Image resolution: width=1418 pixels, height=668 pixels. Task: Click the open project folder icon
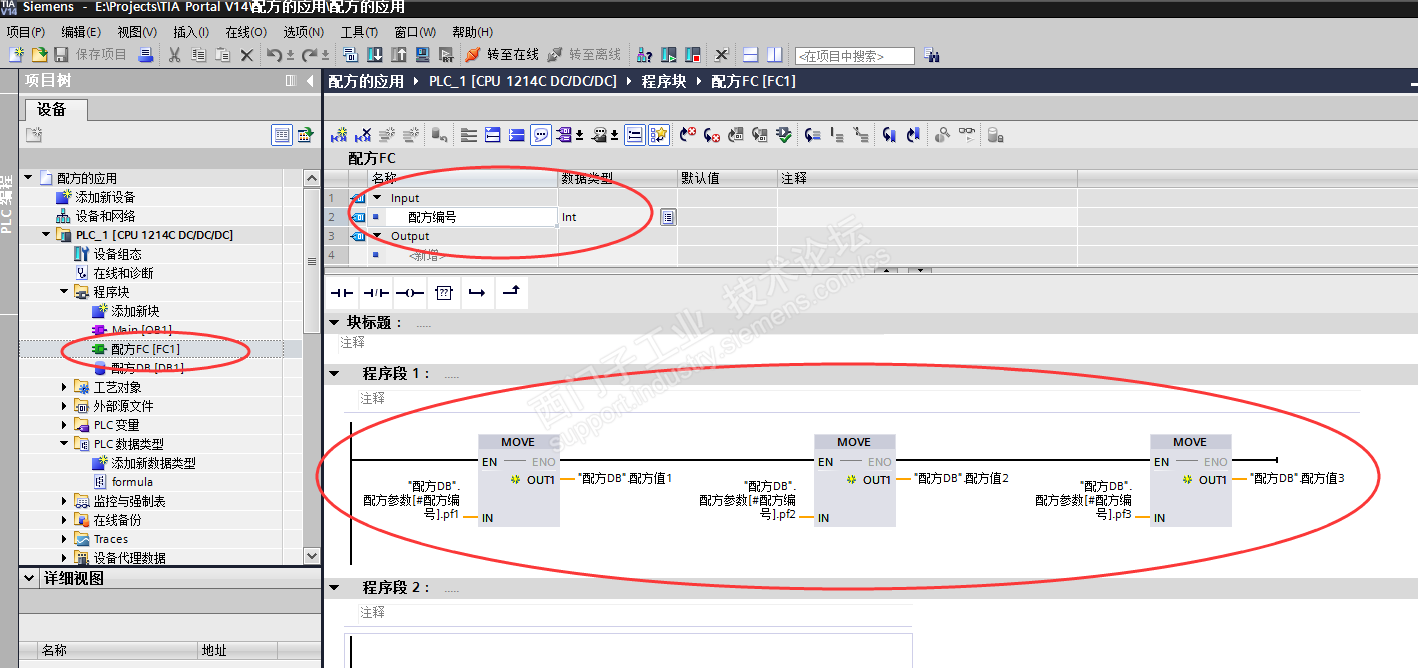pyautogui.click(x=39, y=54)
